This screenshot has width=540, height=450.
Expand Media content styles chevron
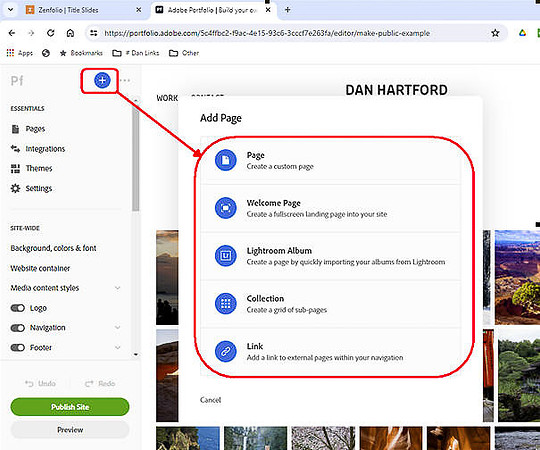(x=117, y=288)
